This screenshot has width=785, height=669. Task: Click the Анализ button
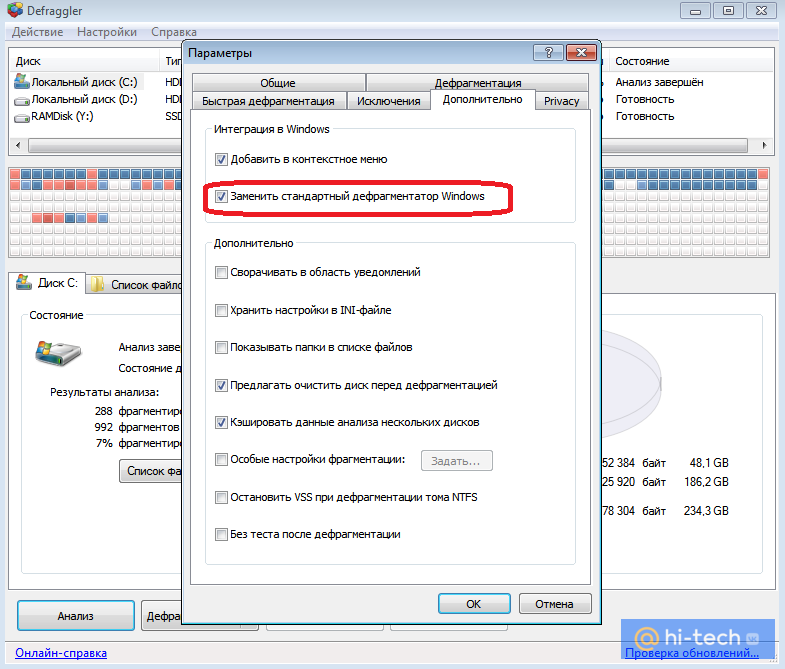click(76, 616)
